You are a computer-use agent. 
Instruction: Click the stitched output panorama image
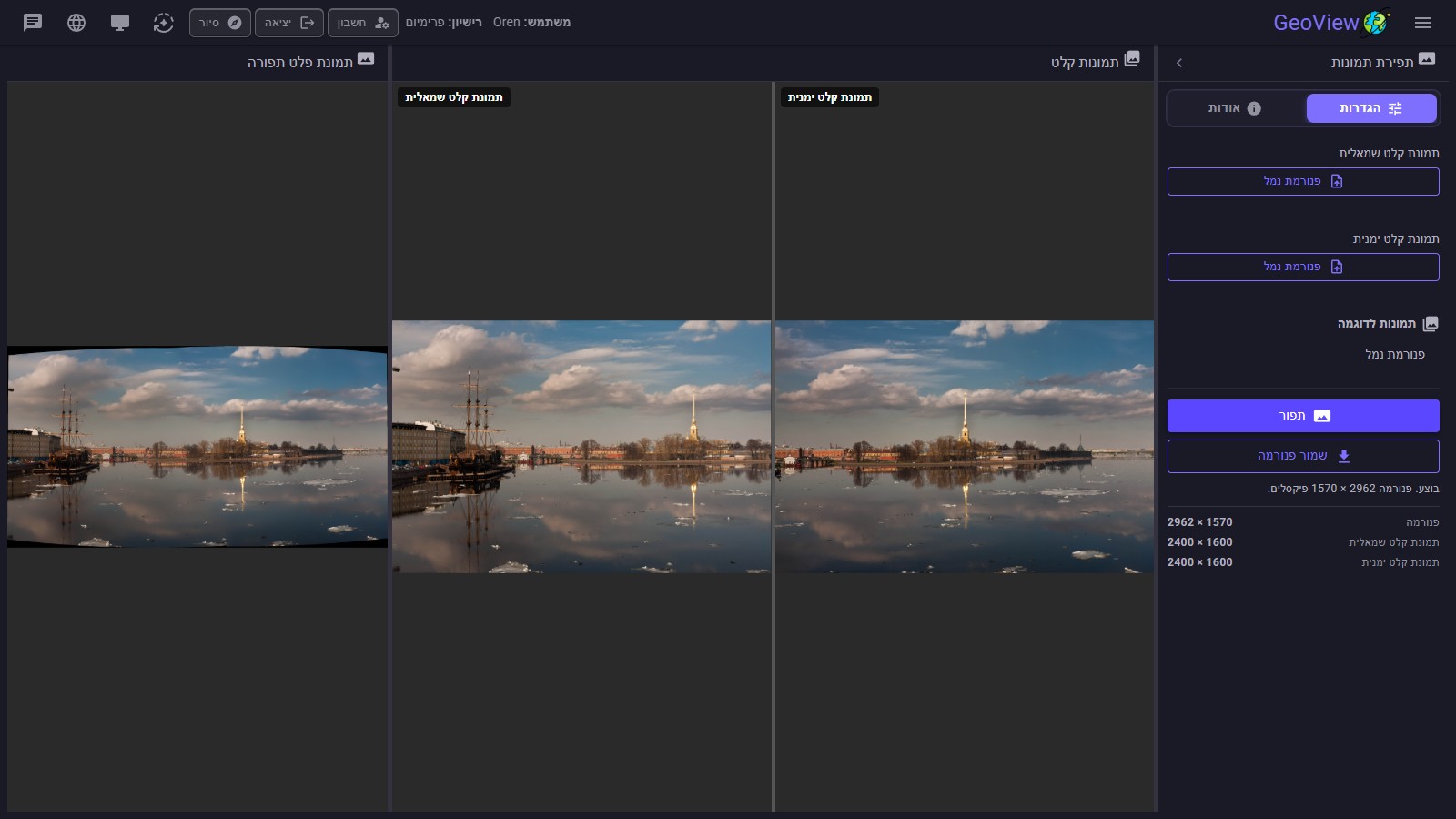[197, 446]
